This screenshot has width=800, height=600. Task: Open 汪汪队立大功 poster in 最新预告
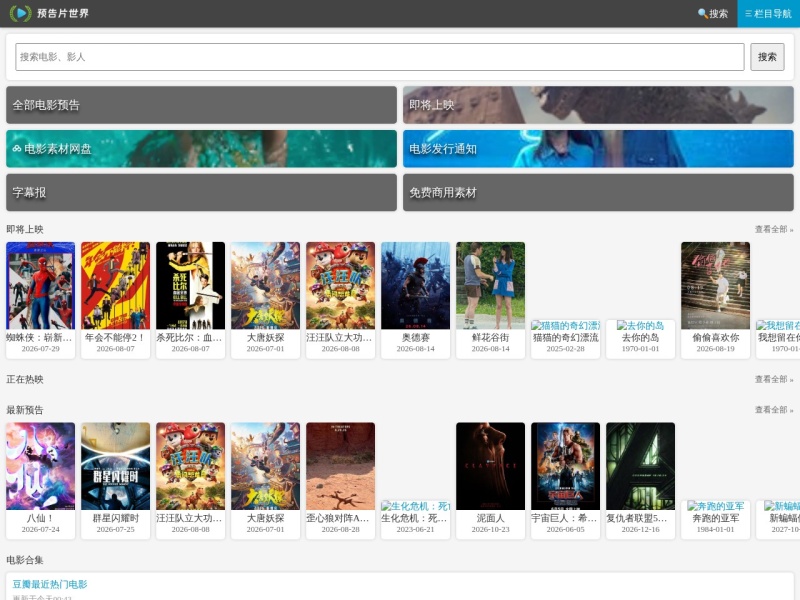(x=190, y=466)
